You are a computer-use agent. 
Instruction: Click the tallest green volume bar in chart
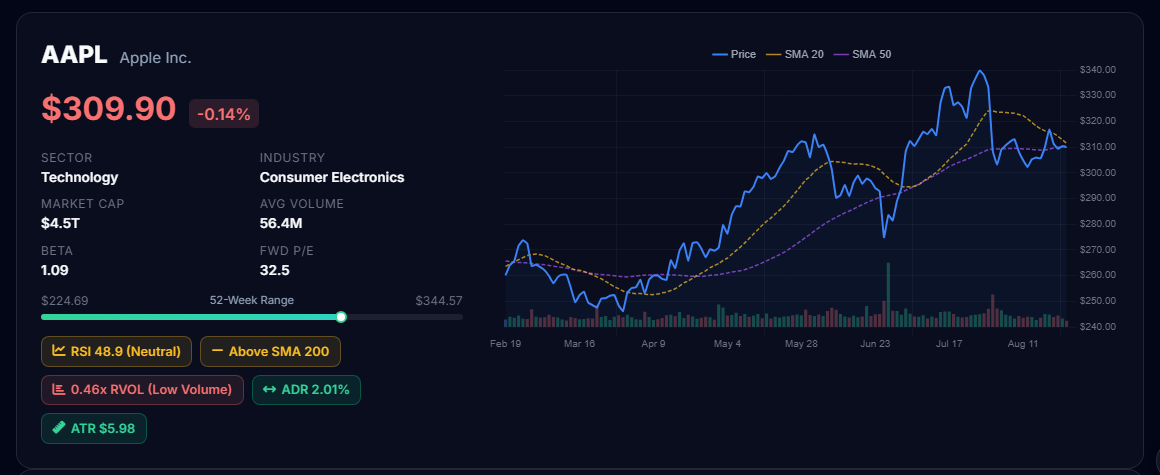pyautogui.click(x=888, y=294)
